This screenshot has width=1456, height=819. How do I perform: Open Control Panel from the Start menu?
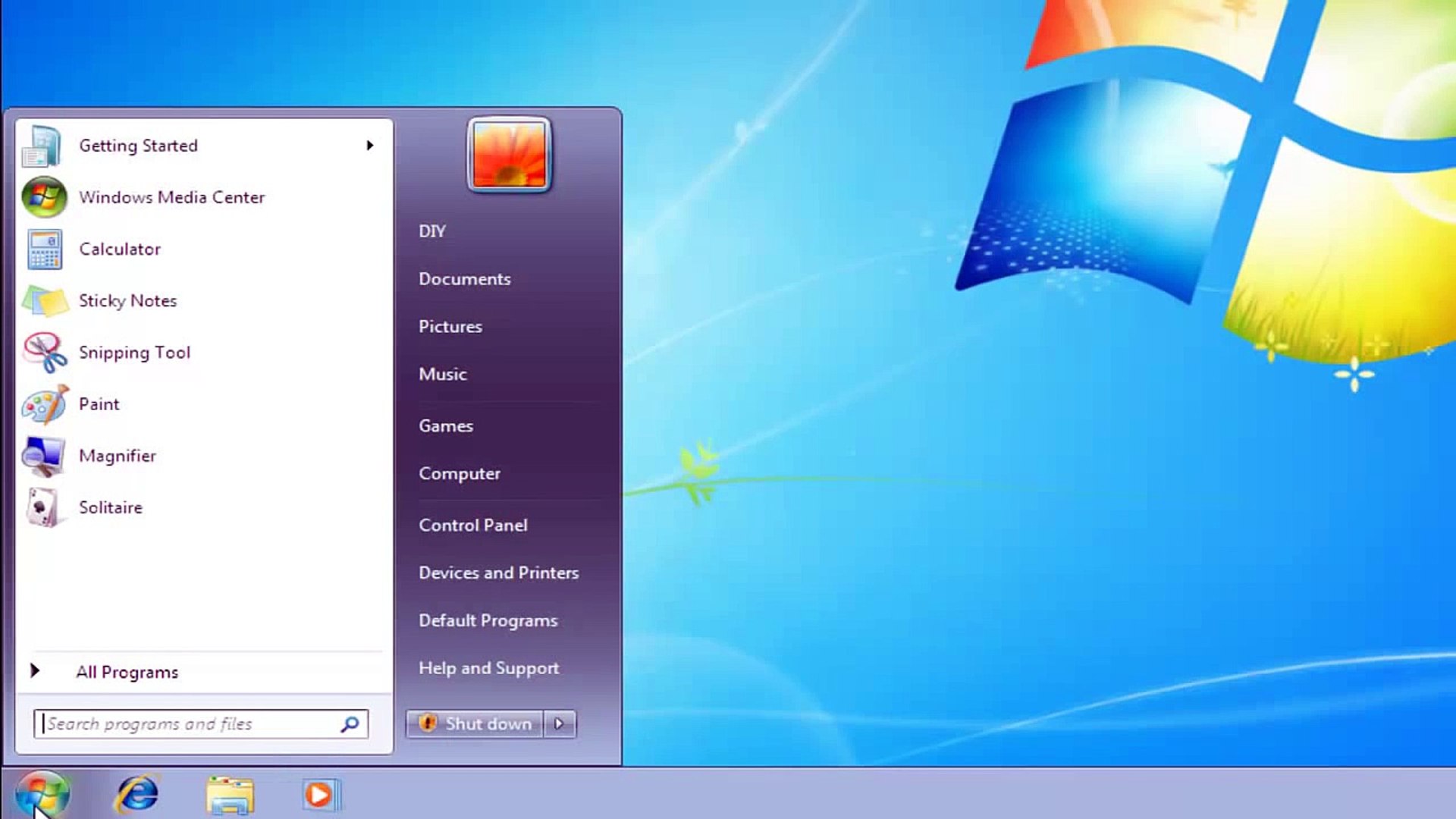tap(472, 525)
